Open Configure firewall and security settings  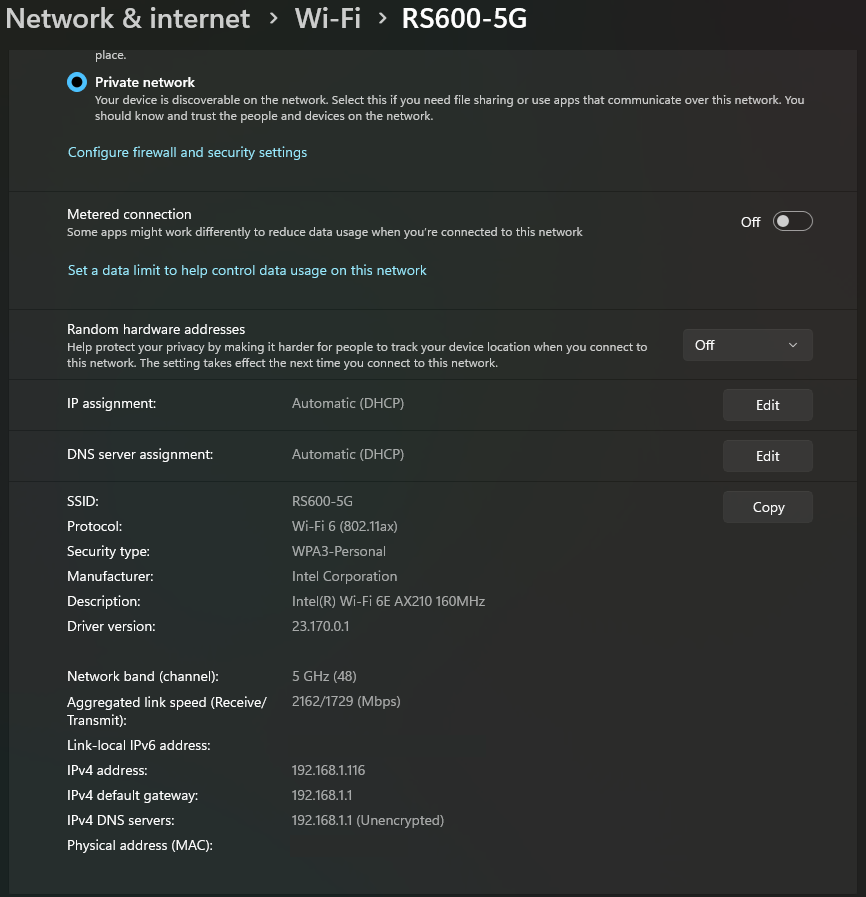coord(187,153)
